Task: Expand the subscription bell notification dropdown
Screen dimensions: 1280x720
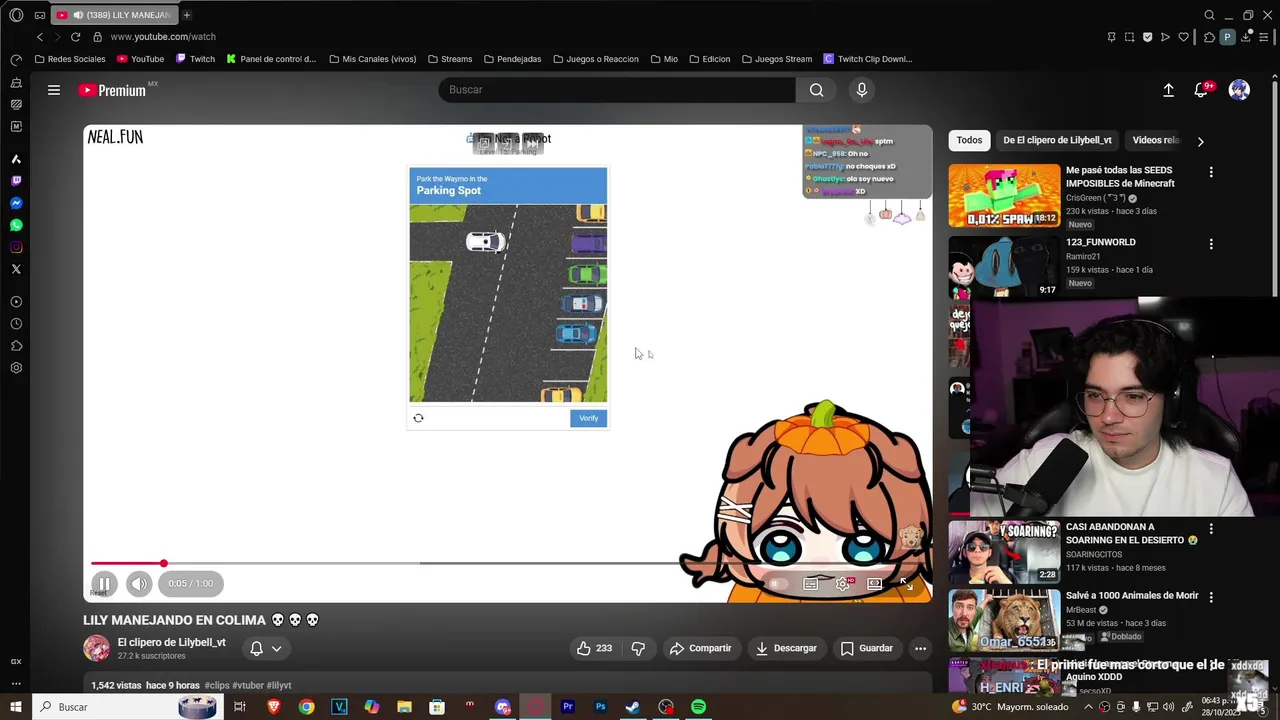Action: 266,648
